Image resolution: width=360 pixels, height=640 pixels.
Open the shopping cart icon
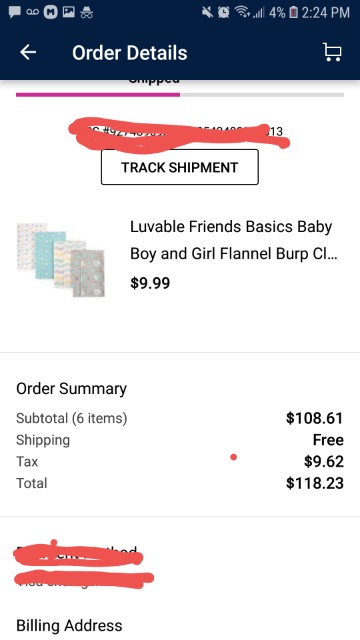click(332, 52)
